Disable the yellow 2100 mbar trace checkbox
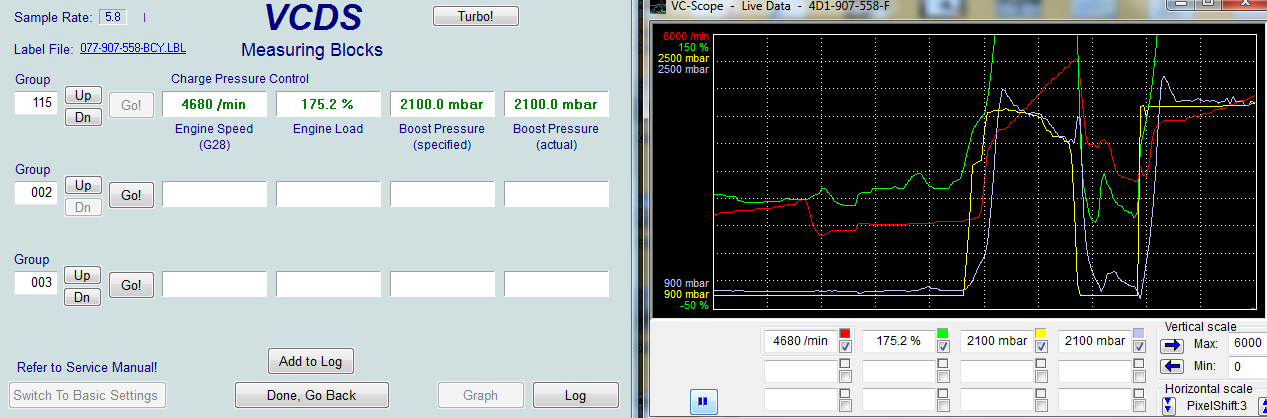 (x=1040, y=347)
